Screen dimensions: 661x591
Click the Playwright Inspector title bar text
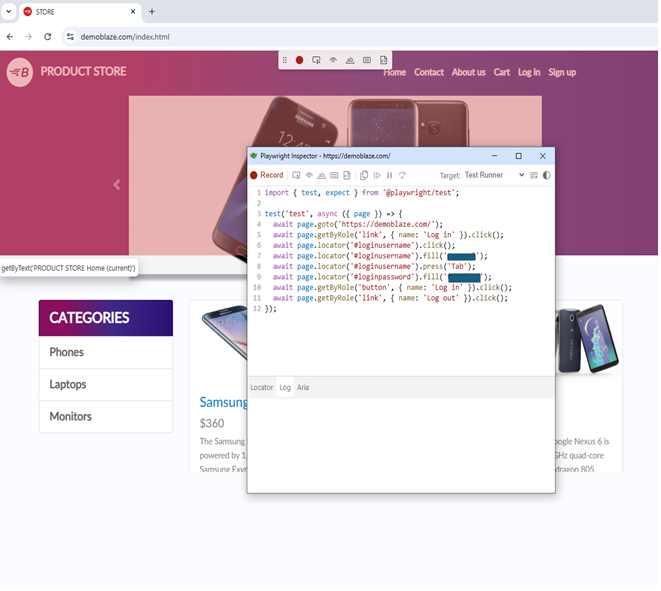tap(325, 156)
